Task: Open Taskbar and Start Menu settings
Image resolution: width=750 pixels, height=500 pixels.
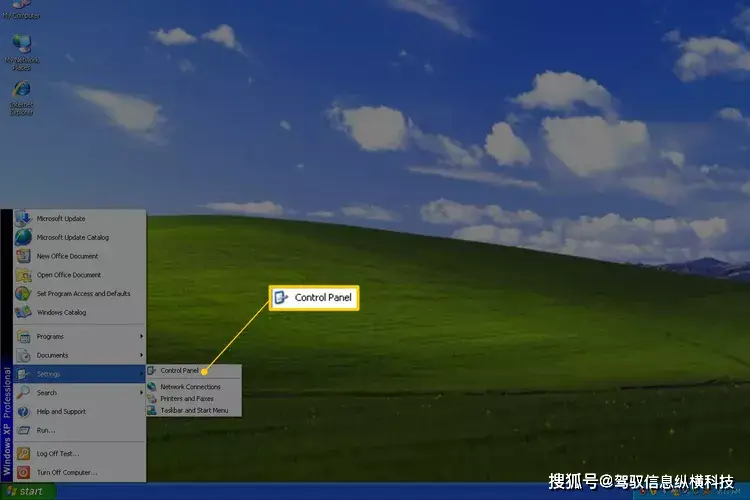Action: pyautogui.click(x=194, y=410)
